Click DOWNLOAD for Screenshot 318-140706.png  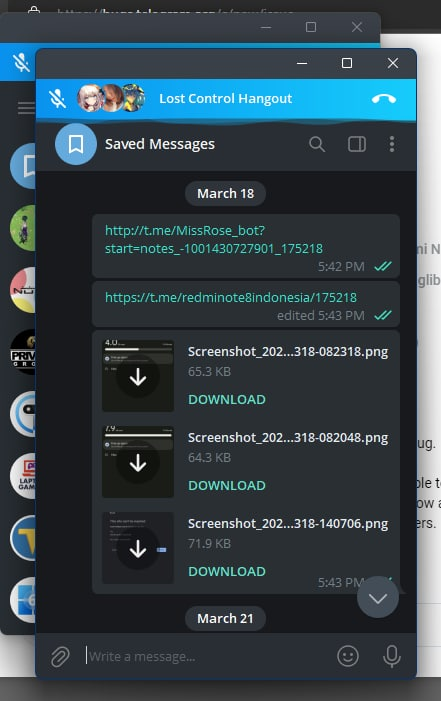[x=227, y=571]
